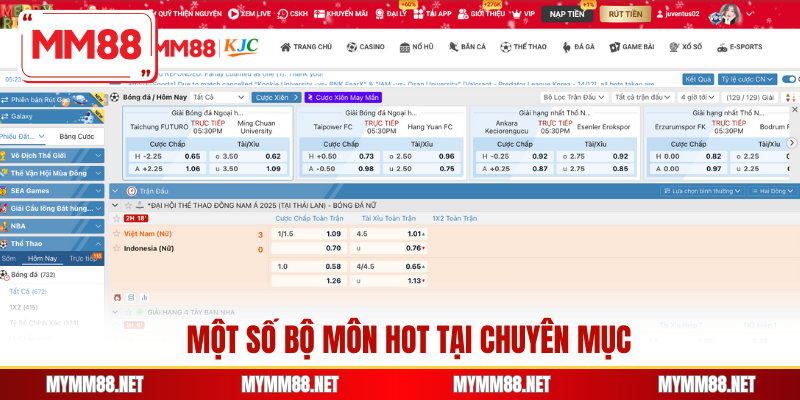Switch to the Hôm Nay tab
This screenshot has width=800, height=400.
[x=42, y=259]
